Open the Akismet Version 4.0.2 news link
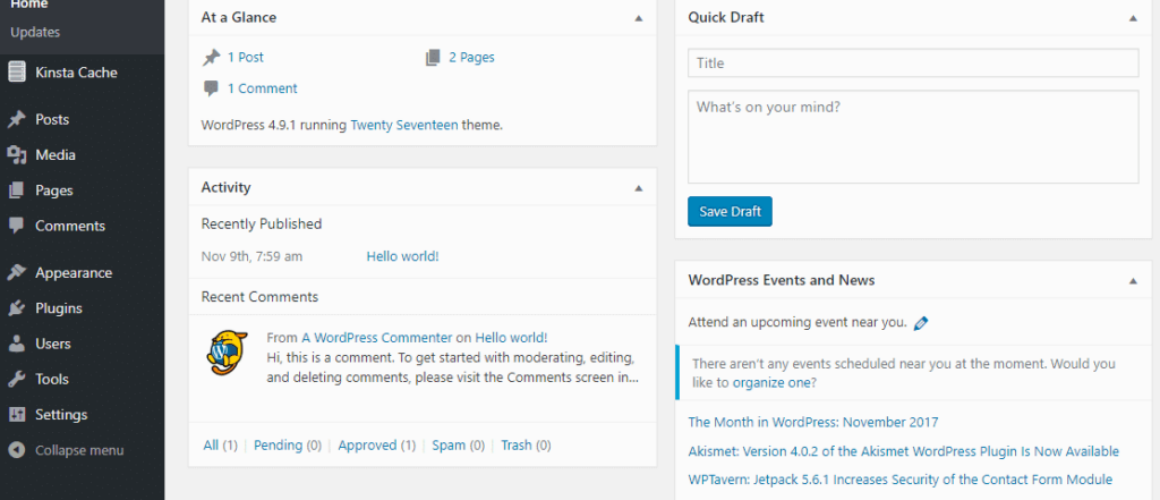This screenshot has height=500, width=1160. [903, 451]
